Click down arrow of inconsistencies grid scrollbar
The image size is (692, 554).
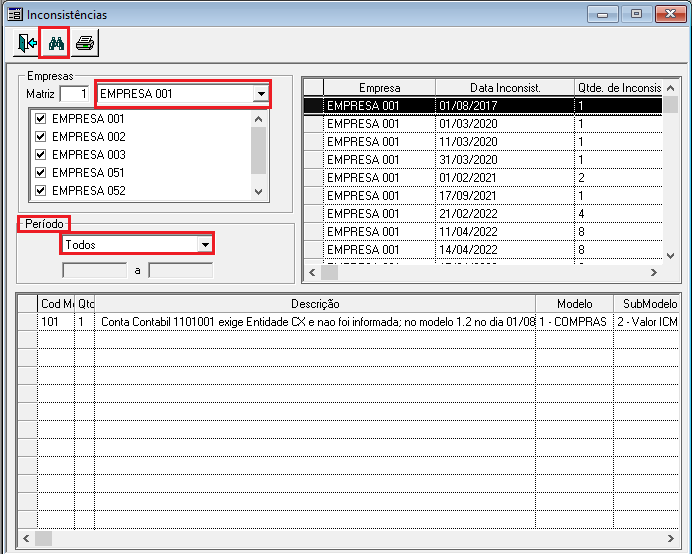click(x=670, y=256)
